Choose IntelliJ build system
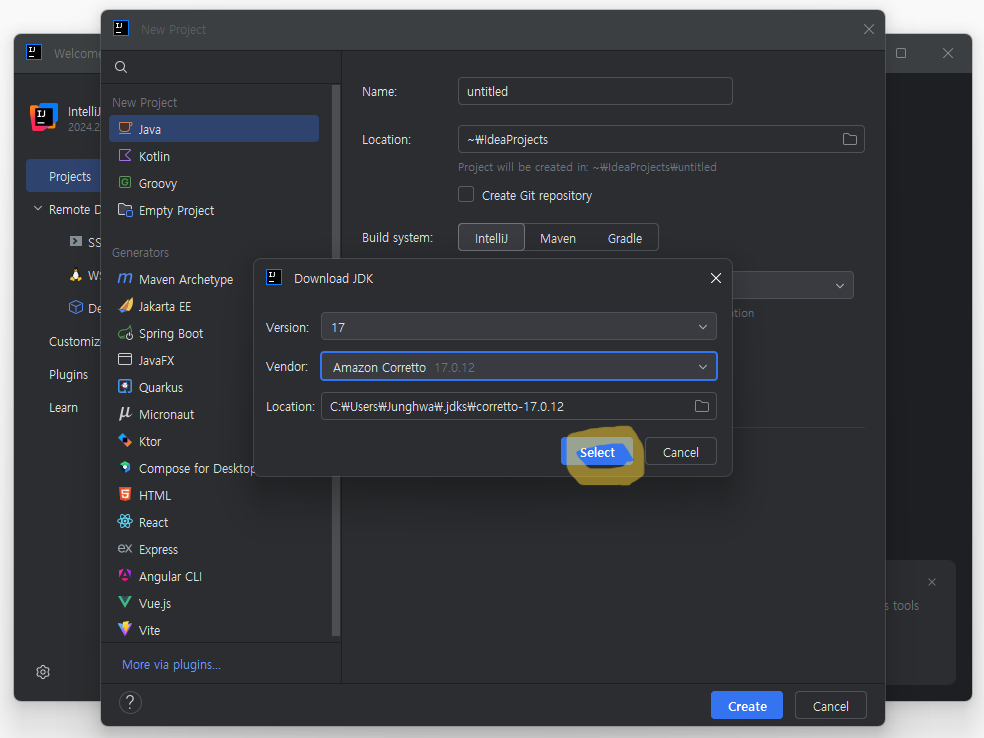 point(491,238)
